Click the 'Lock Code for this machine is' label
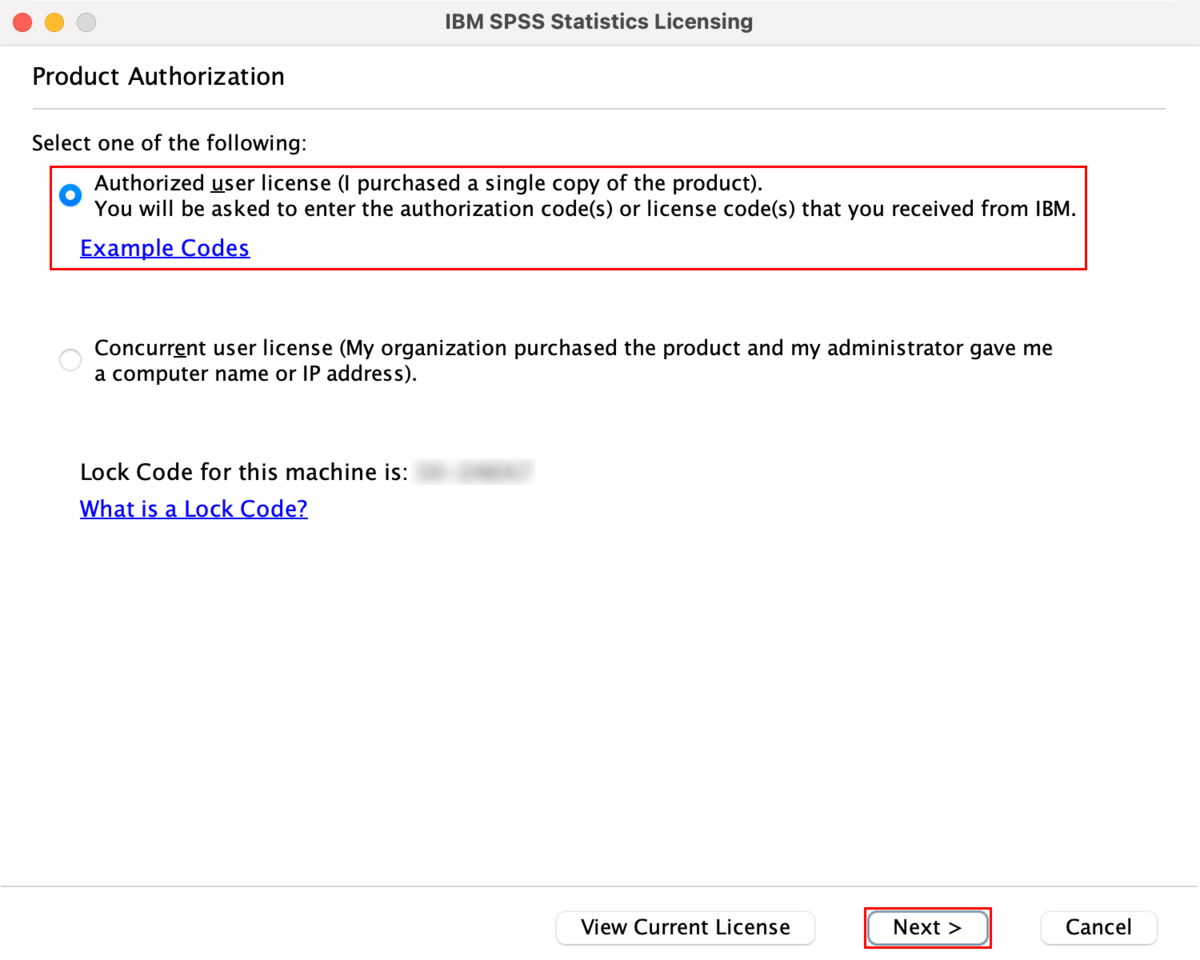1200x960 pixels. [244, 472]
